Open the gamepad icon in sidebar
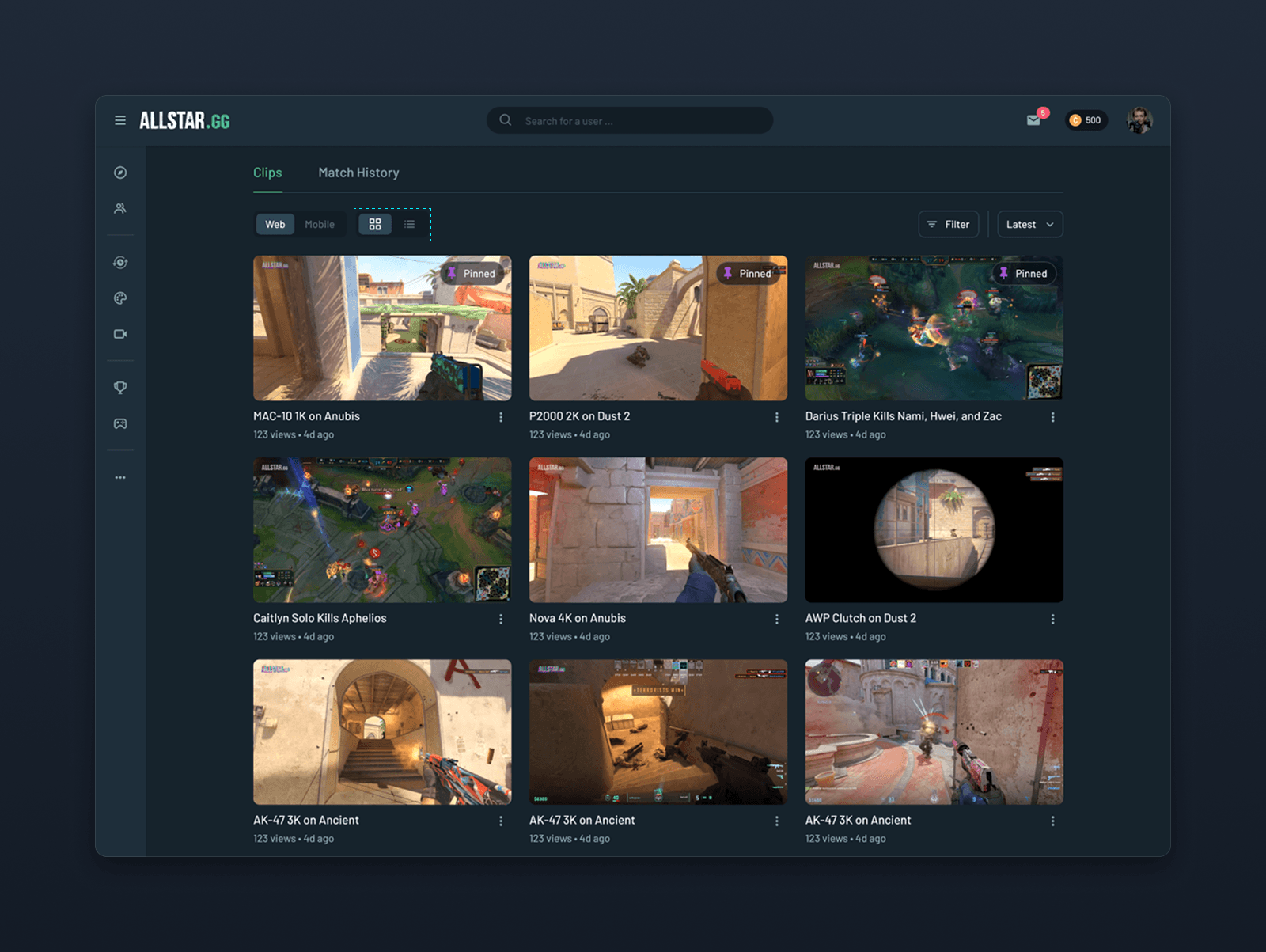Viewport: 1266px width, 952px height. pos(120,423)
